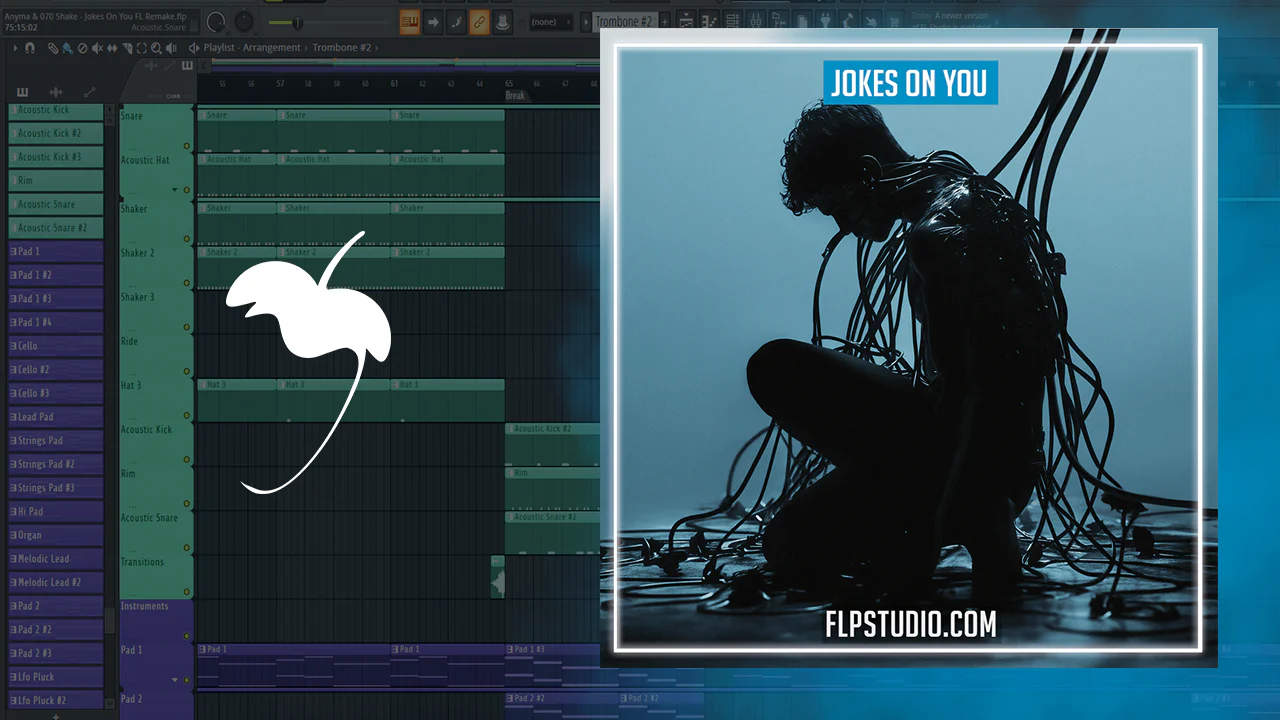The height and width of the screenshot is (720, 1280).
Task: Click bar 61 on the timeline ruler
Action: click(x=395, y=84)
